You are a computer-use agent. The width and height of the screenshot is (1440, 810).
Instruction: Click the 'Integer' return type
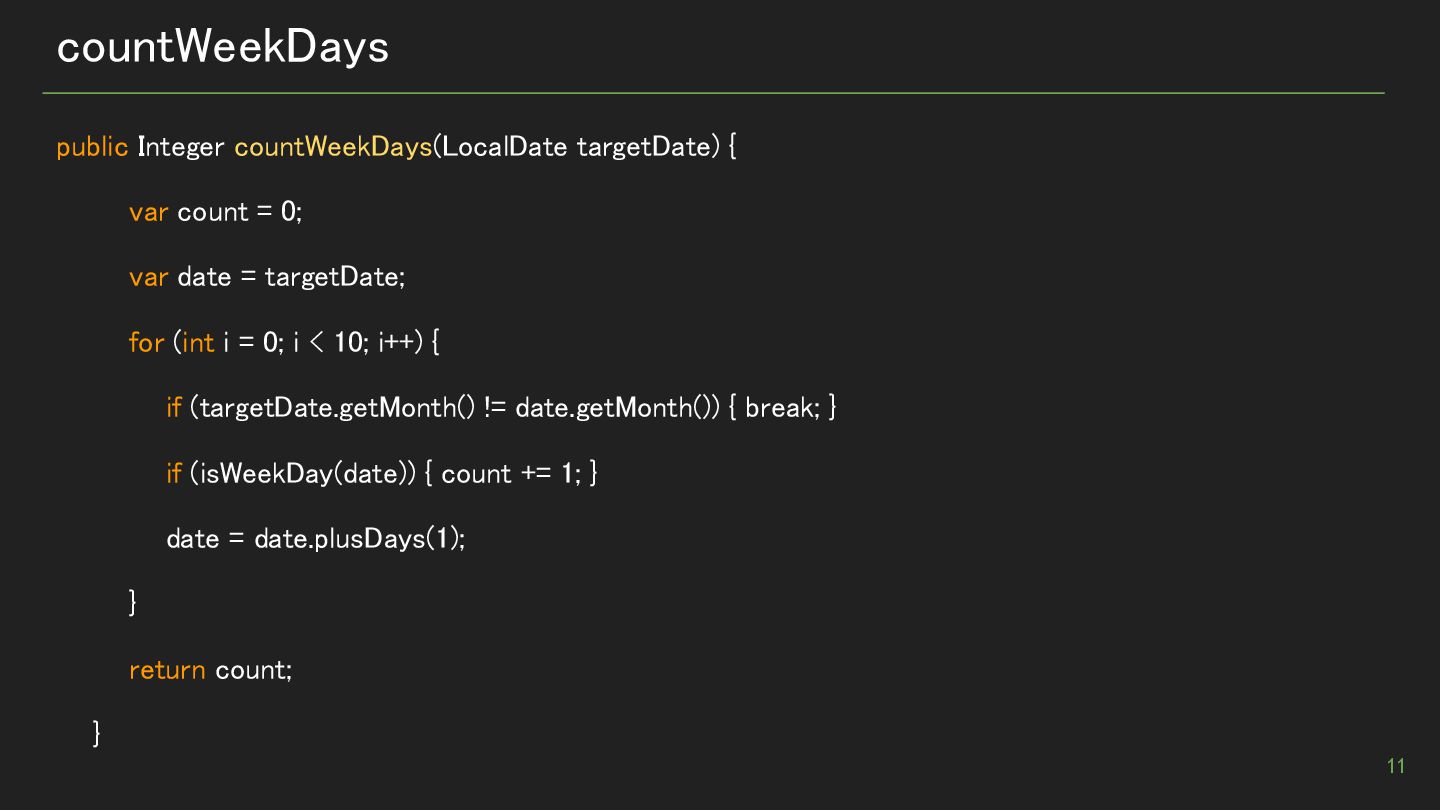pos(181,147)
